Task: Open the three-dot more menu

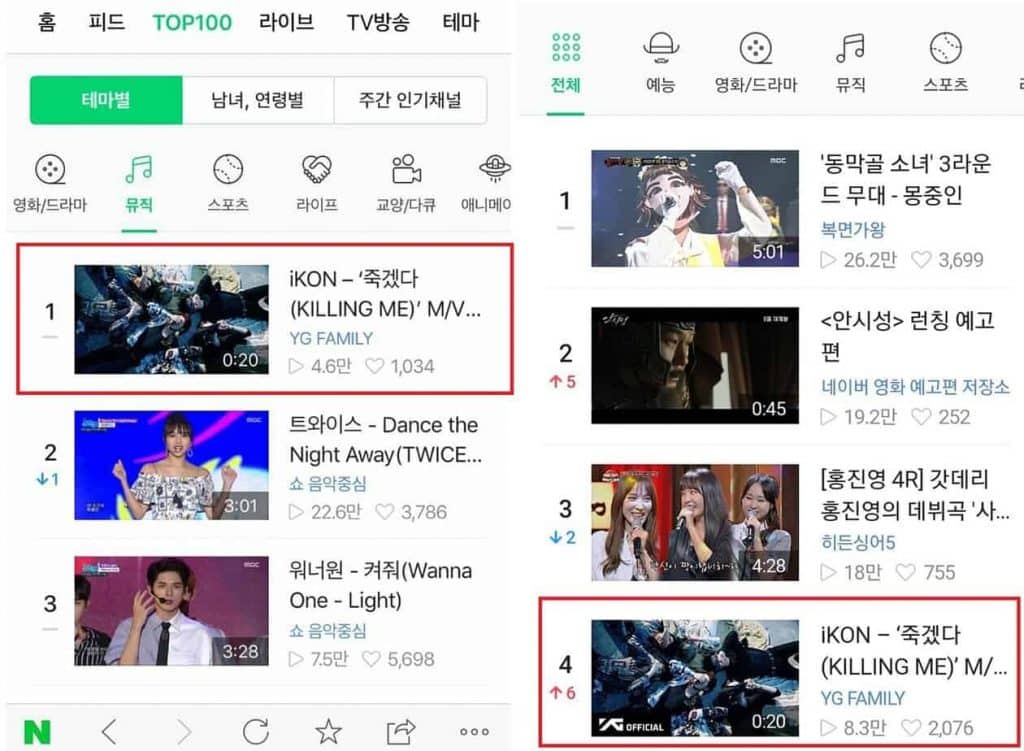Action: coord(474,731)
